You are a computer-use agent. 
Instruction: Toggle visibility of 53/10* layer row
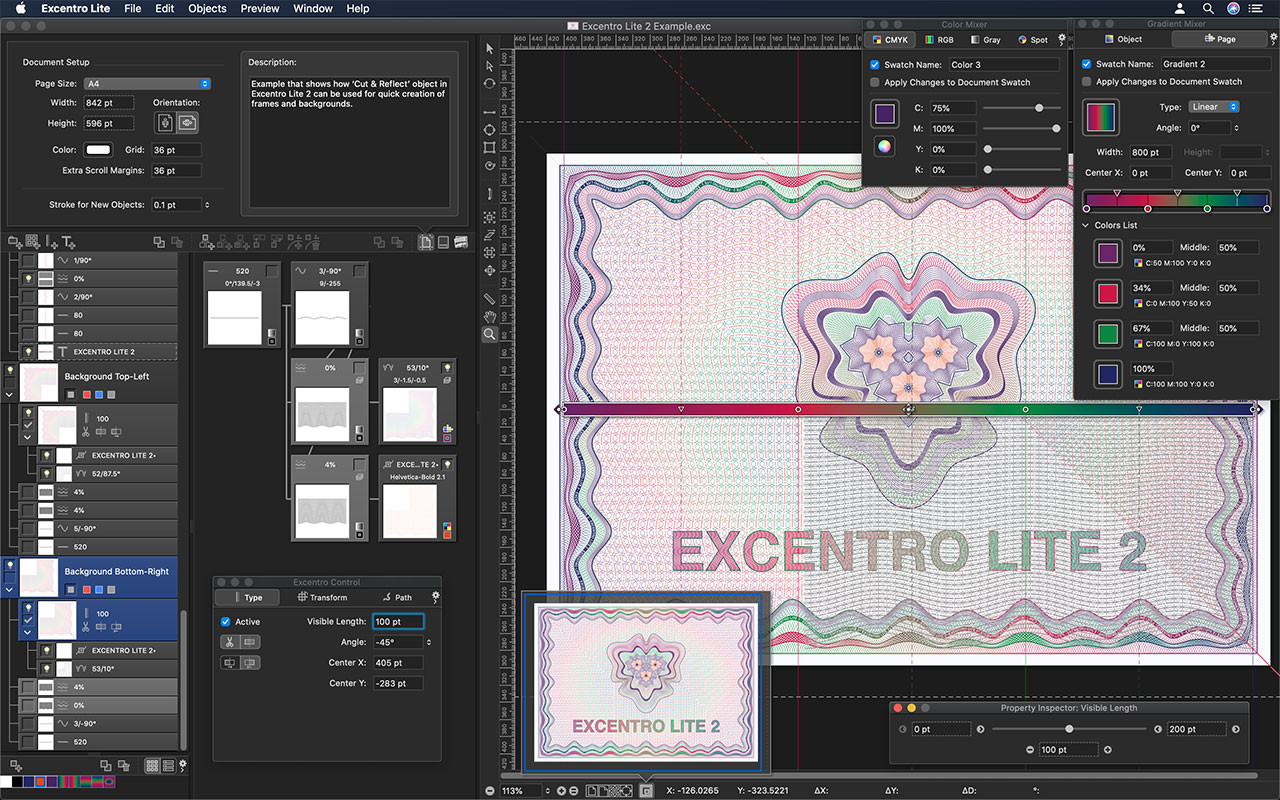click(x=46, y=668)
